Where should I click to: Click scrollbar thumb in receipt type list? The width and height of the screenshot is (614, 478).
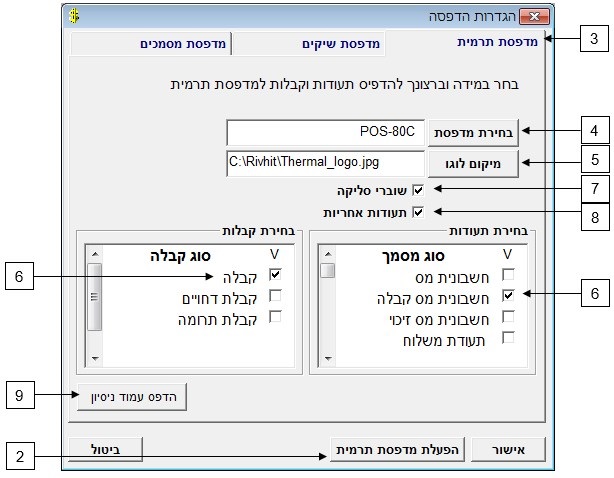click(94, 297)
